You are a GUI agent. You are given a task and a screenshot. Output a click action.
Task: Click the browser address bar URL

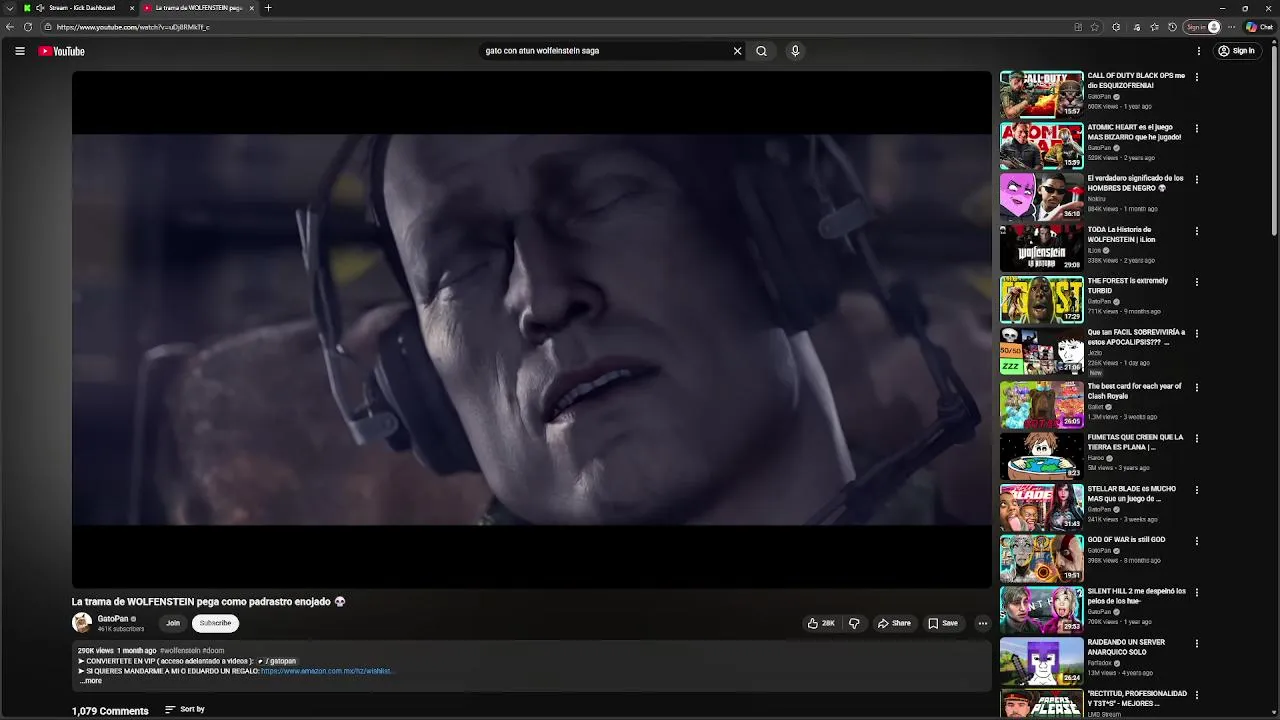tap(133, 27)
